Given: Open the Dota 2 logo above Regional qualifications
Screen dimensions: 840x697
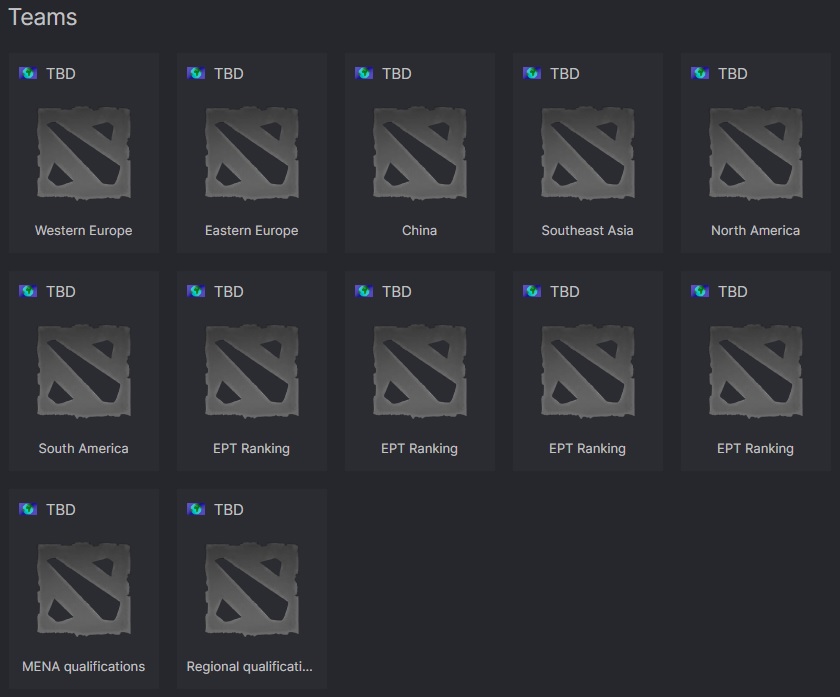Looking at the screenshot, I should point(252,589).
